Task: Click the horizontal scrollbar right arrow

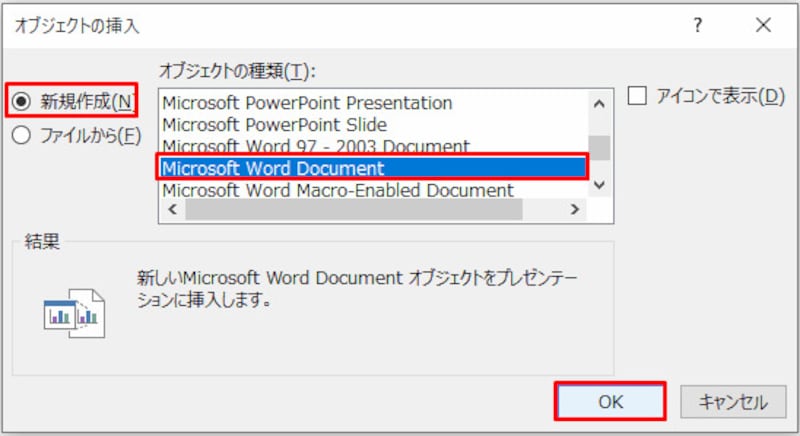Action: (574, 210)
